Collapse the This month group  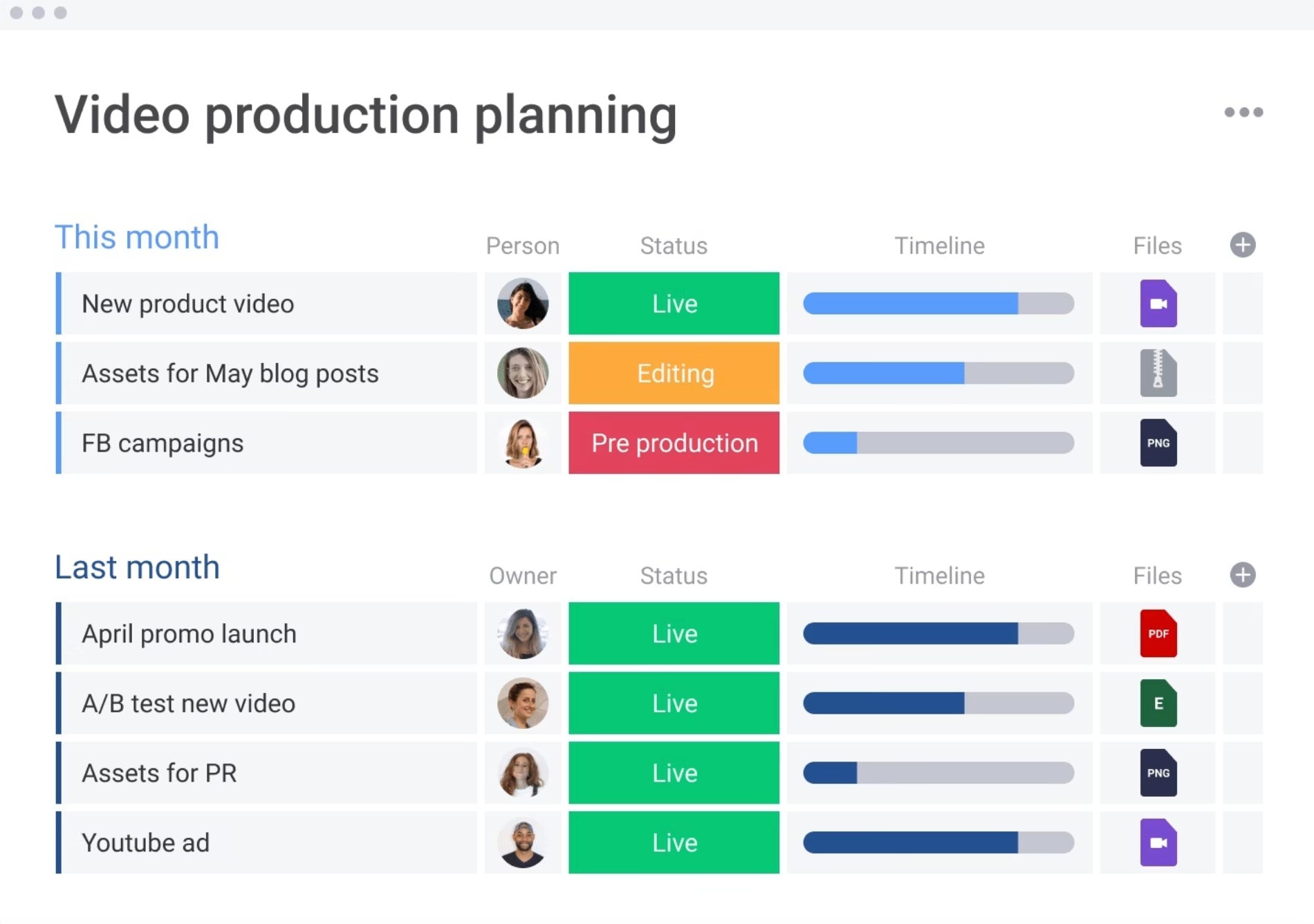136,237
